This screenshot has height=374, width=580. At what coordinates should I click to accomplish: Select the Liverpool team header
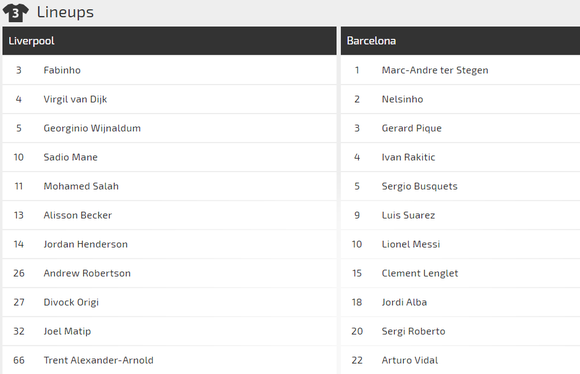(169, 41)
